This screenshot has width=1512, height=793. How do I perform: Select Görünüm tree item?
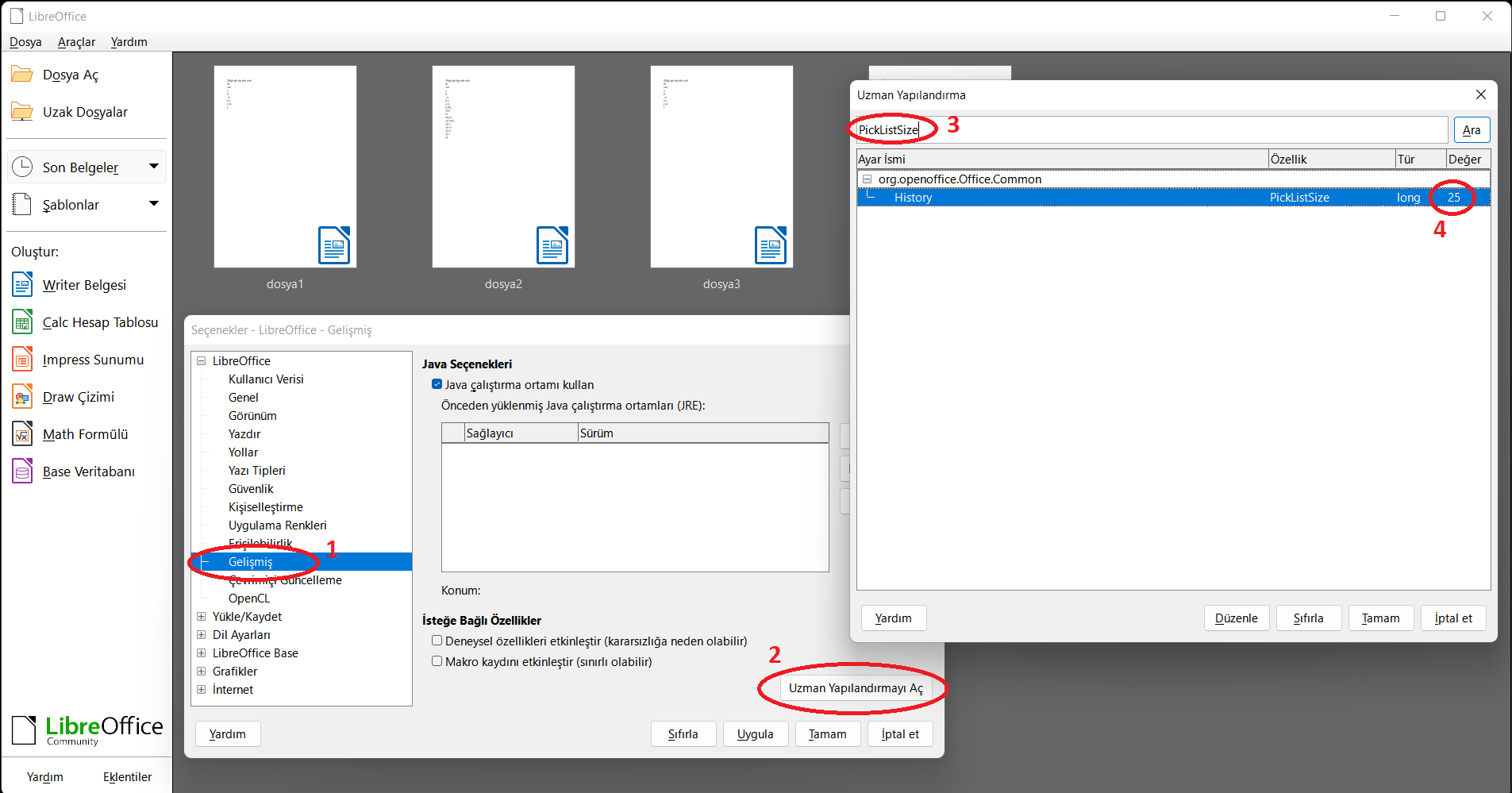(252, 415)
